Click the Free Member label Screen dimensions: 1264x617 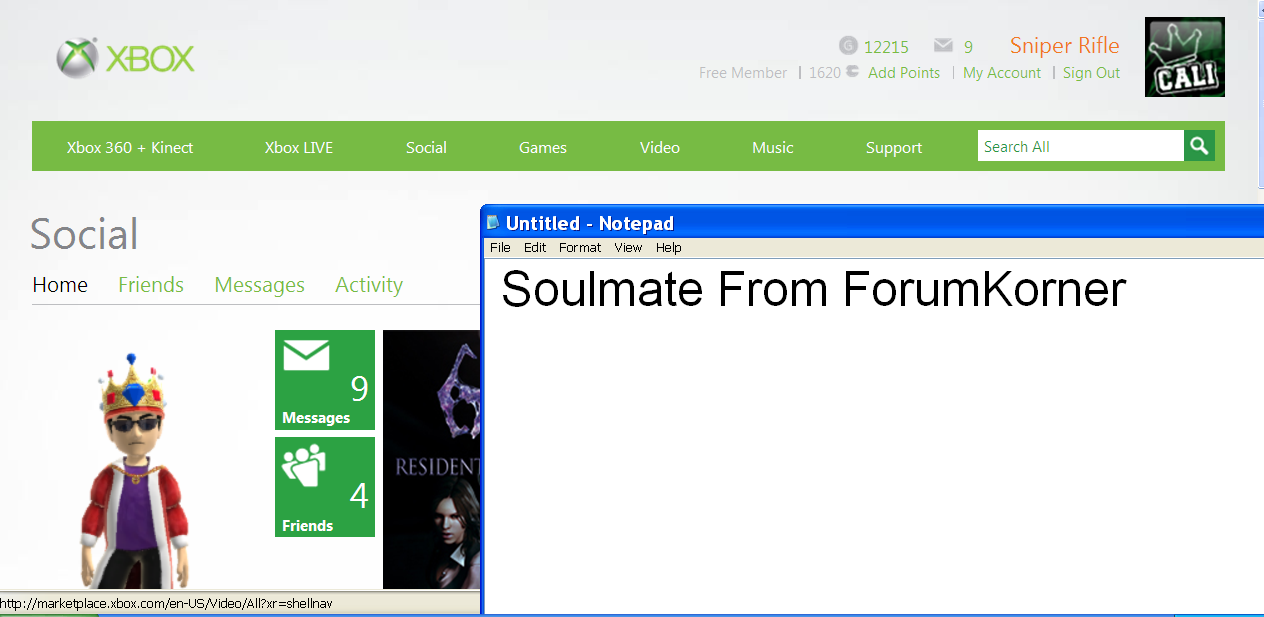coord(743,73)
